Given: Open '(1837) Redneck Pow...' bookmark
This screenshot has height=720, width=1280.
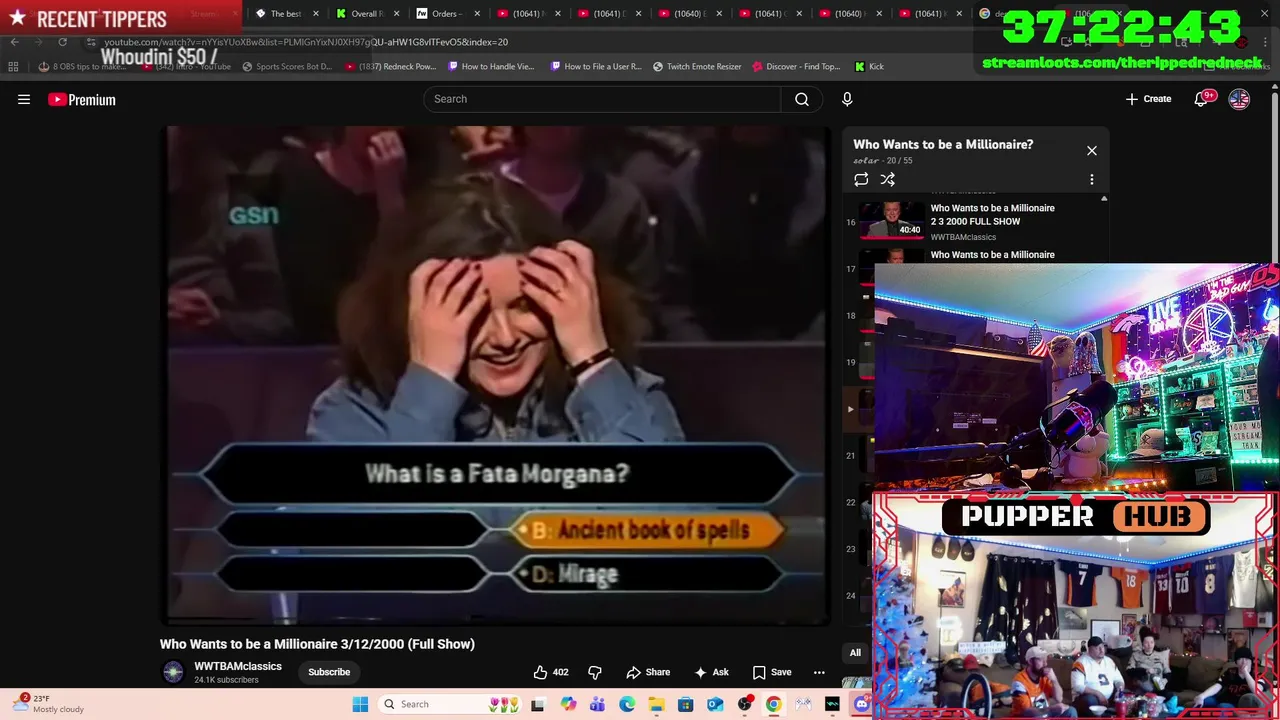Looking at the screenshot, I should click(x=390, y=66).
